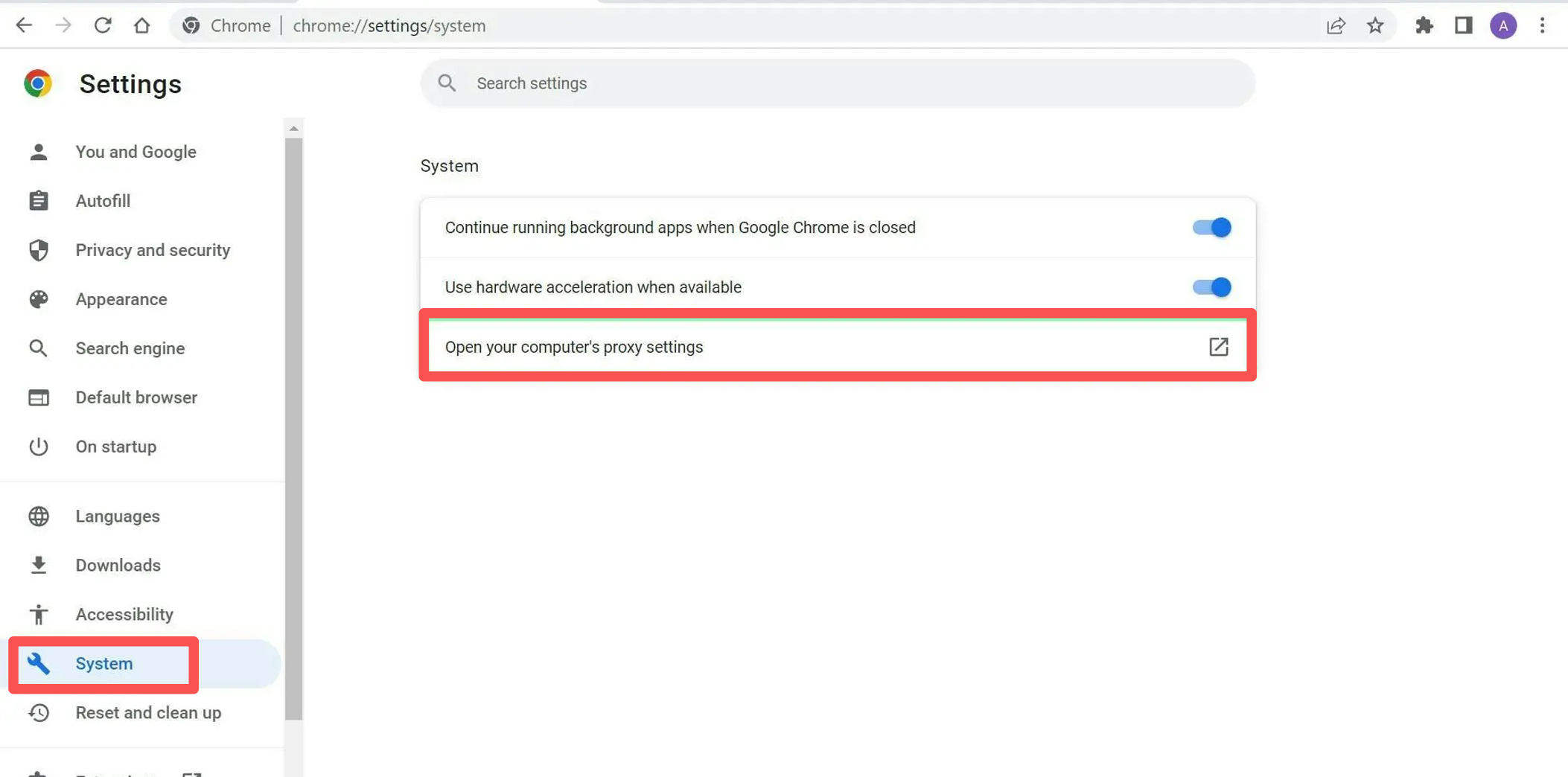Go to Downloads settings
The image size is (1568, 777).
click(x=118, y=565)
